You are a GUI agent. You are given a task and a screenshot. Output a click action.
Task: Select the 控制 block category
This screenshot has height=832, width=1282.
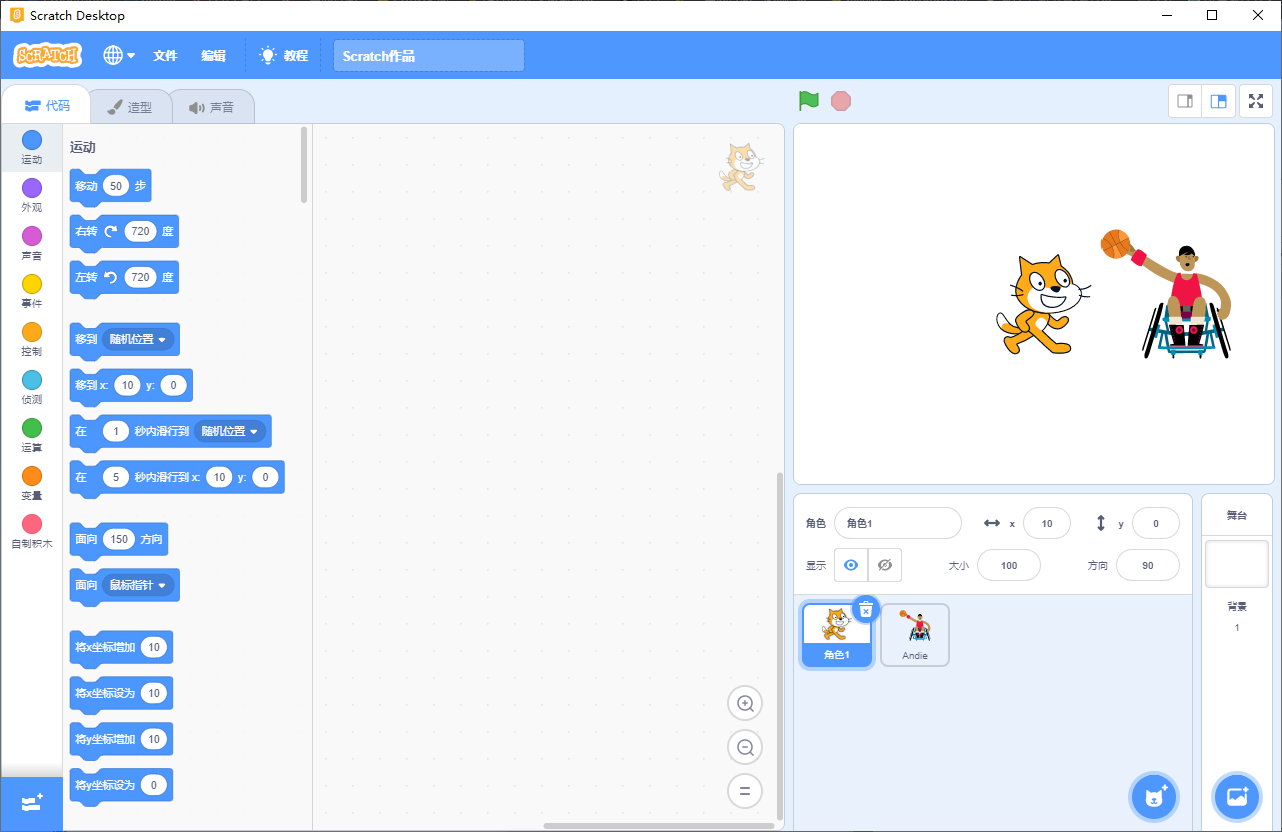coord(32,339)
